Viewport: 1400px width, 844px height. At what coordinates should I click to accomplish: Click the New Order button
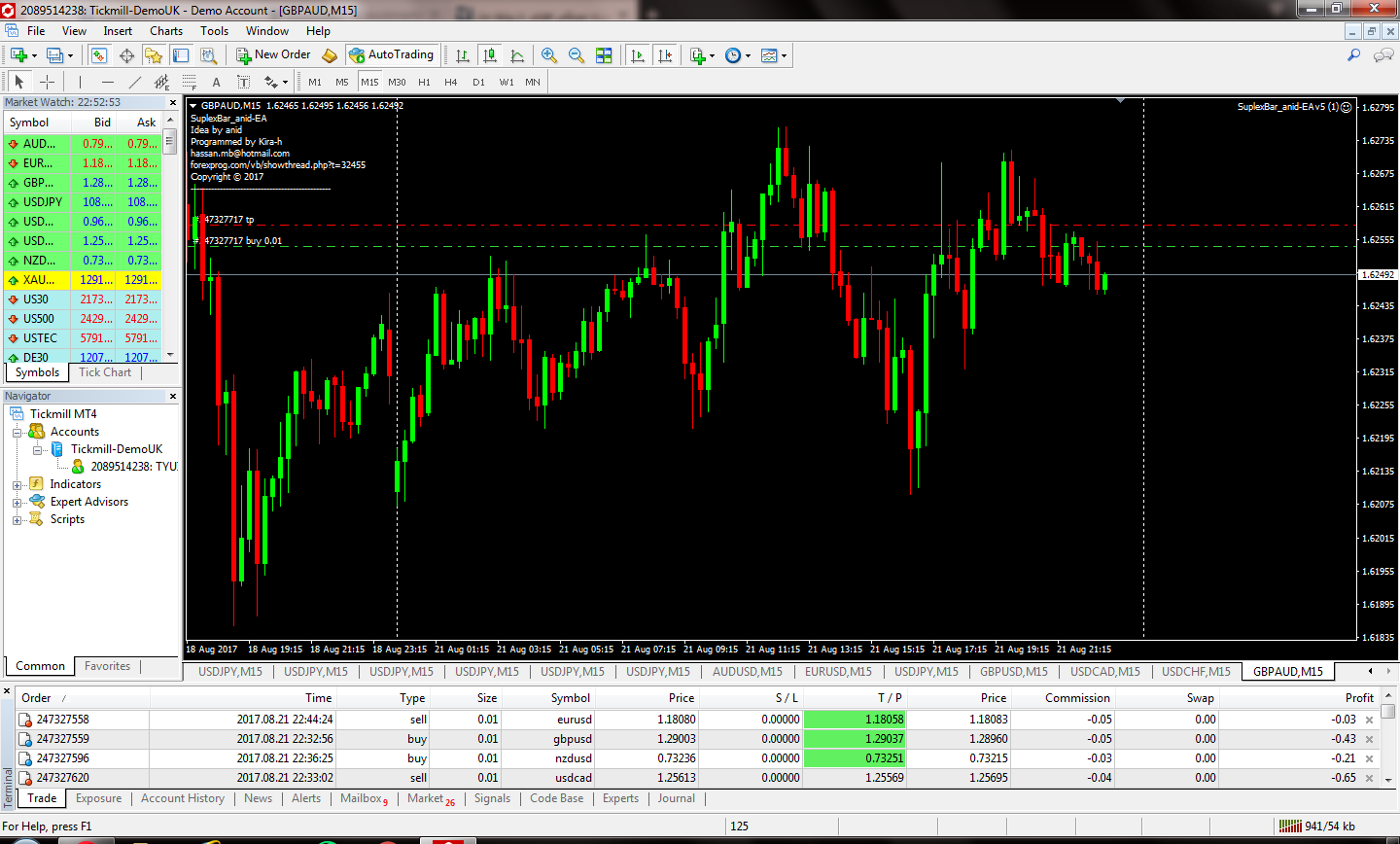(273, 54)
